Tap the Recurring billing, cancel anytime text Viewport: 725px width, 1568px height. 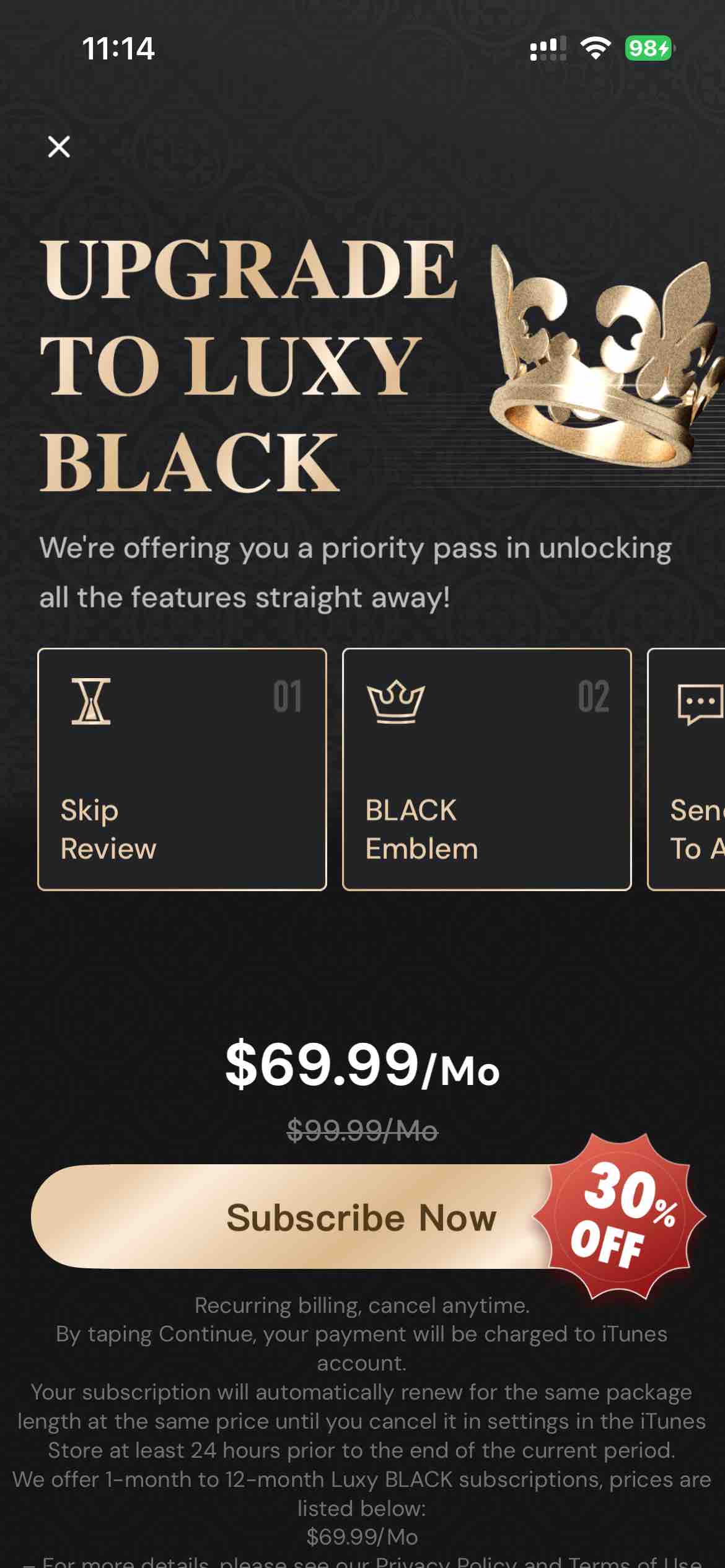pos(362,1305)
